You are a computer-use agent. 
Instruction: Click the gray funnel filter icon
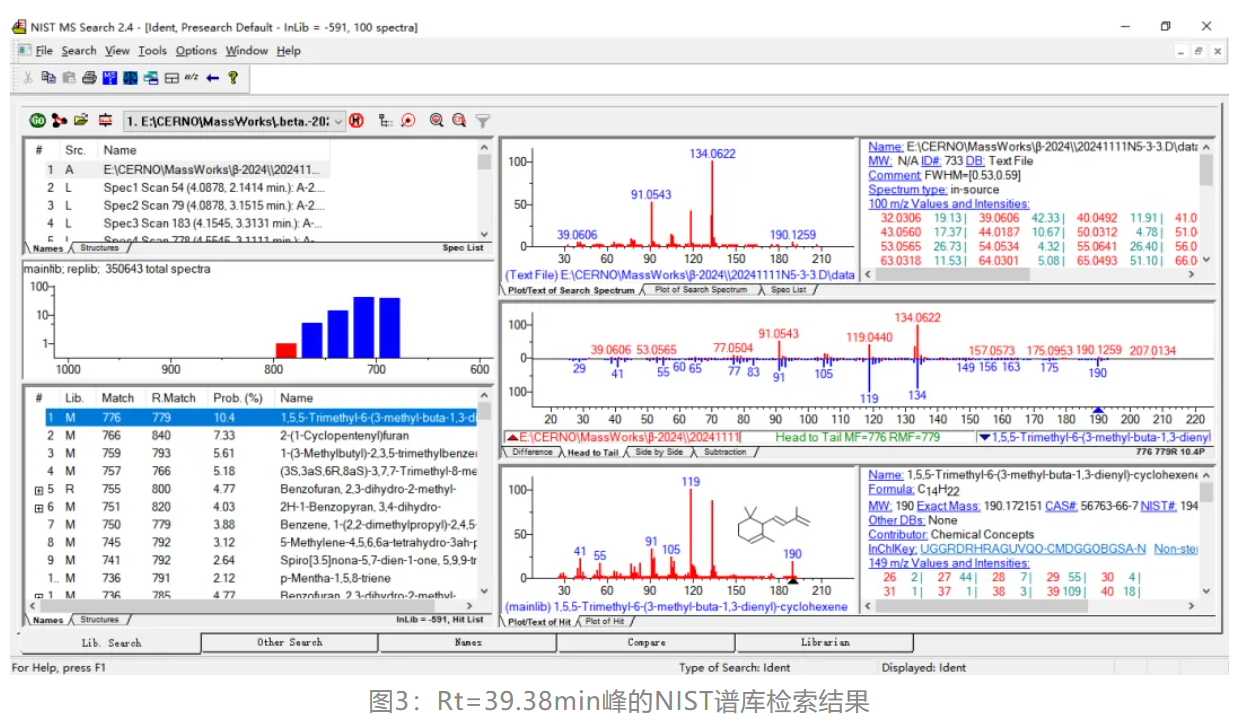(x=483, y=121)
